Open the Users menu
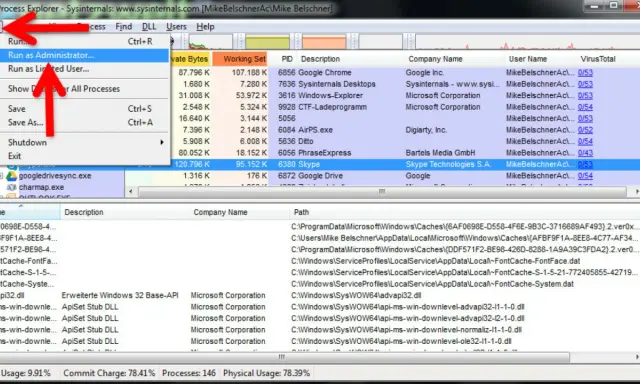Viewport: 640px width, 384px height. coord(176,27)
